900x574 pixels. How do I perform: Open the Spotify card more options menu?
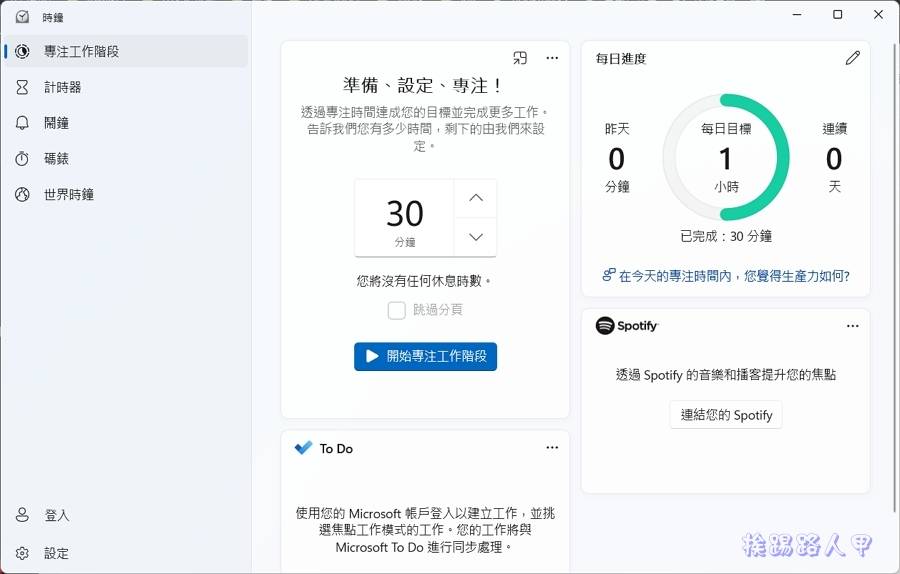[852, 326]
